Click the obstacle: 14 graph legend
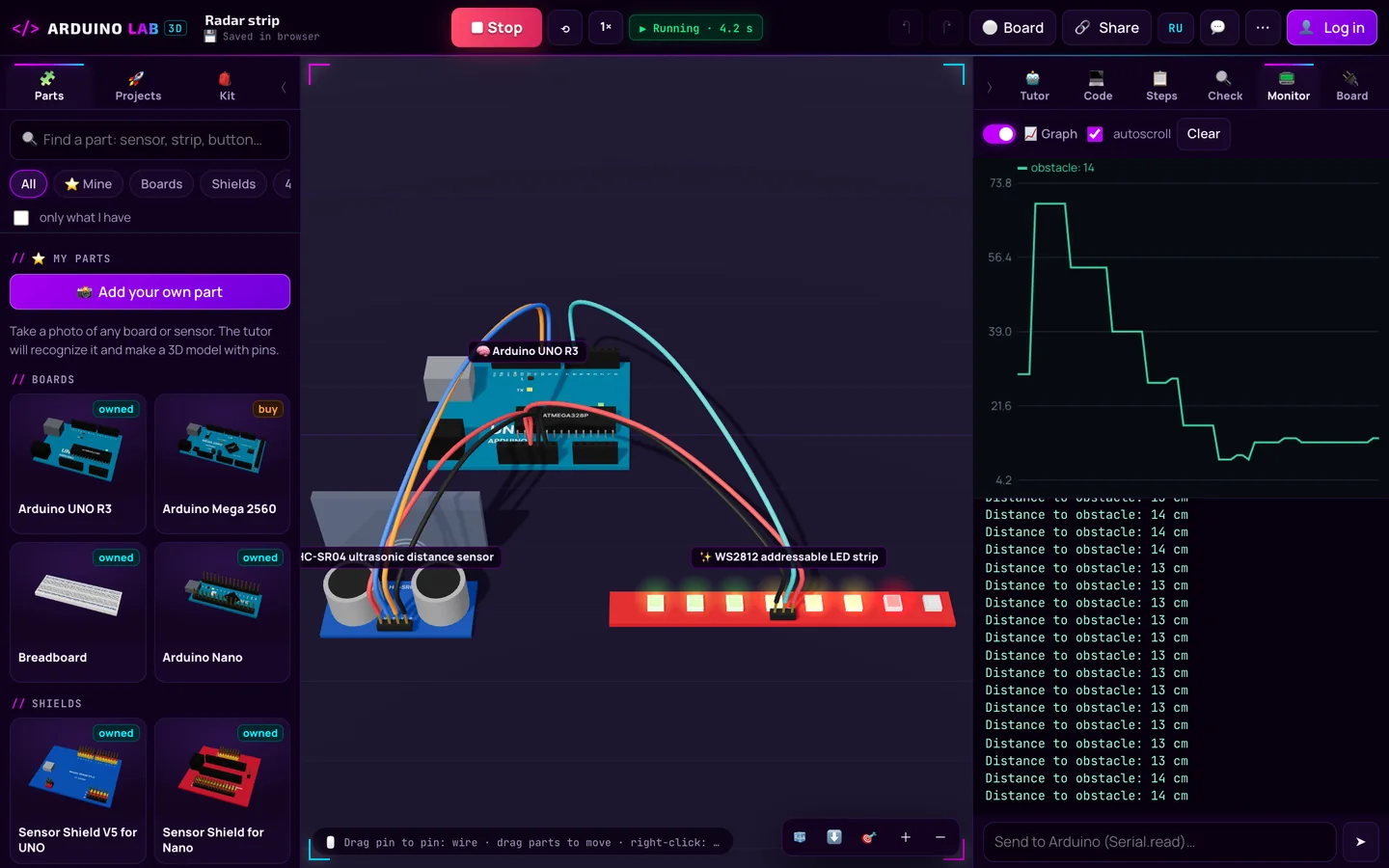Viewport: 1389px width, 868px height. [x=1056, y=168]
